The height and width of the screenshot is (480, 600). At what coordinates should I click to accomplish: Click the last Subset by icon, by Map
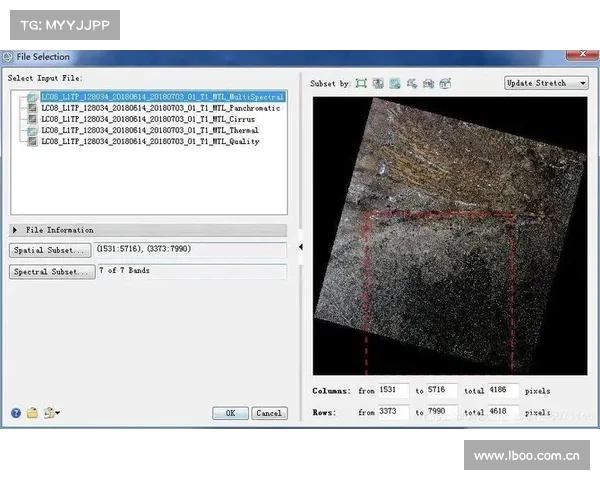pos(445,83)
